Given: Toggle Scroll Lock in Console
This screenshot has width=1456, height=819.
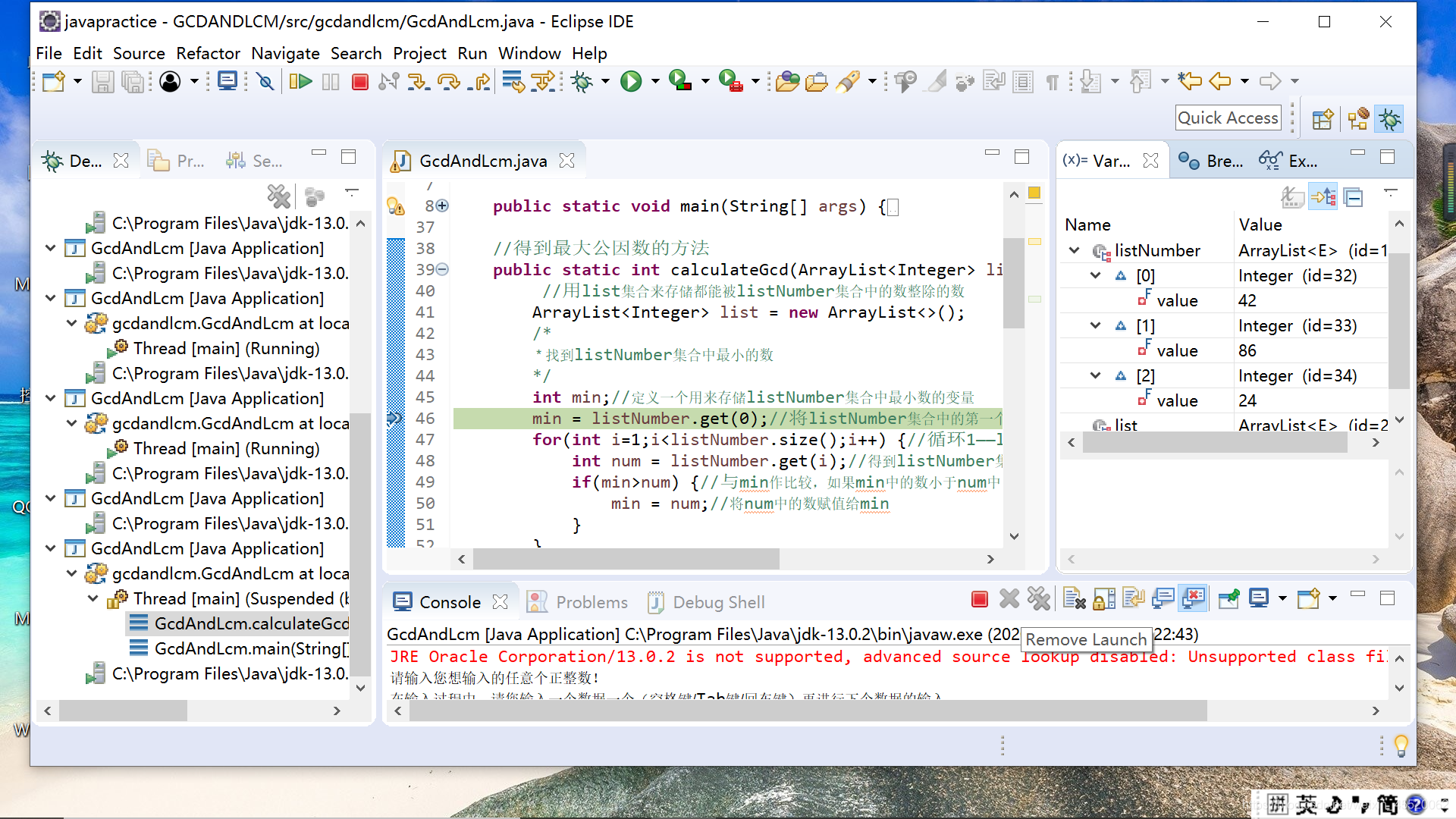Looking at the screenshot, I should click(1104, 599).
